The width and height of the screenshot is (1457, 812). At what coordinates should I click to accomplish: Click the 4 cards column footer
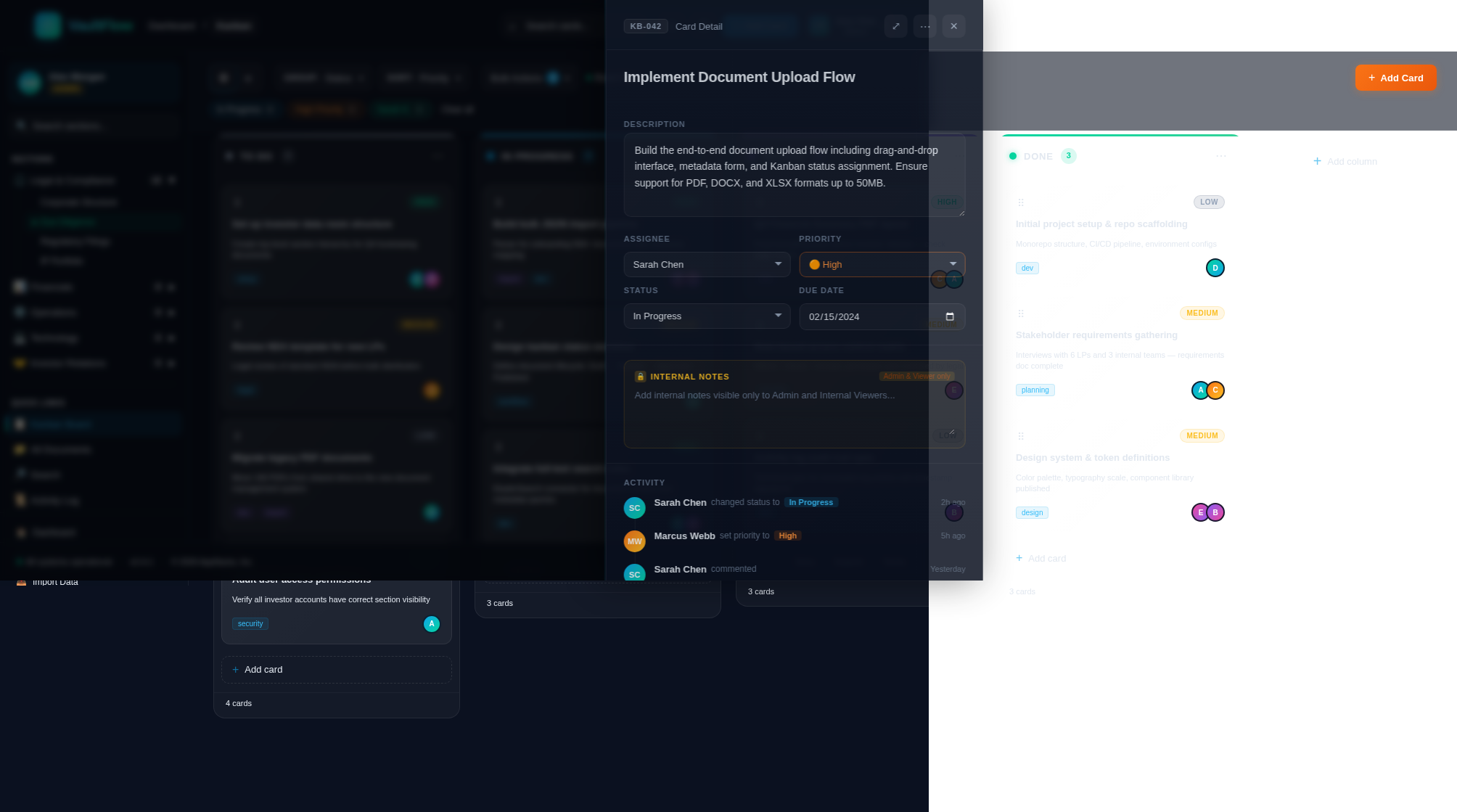(x=238, y=703)
